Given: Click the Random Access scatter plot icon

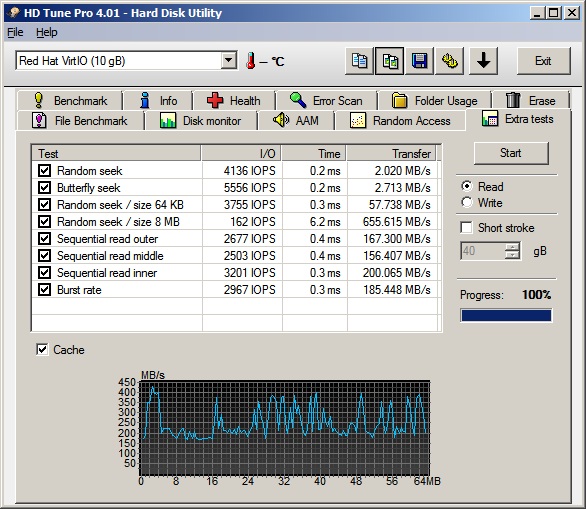Looking at the screenshot, I should point(358,120).
